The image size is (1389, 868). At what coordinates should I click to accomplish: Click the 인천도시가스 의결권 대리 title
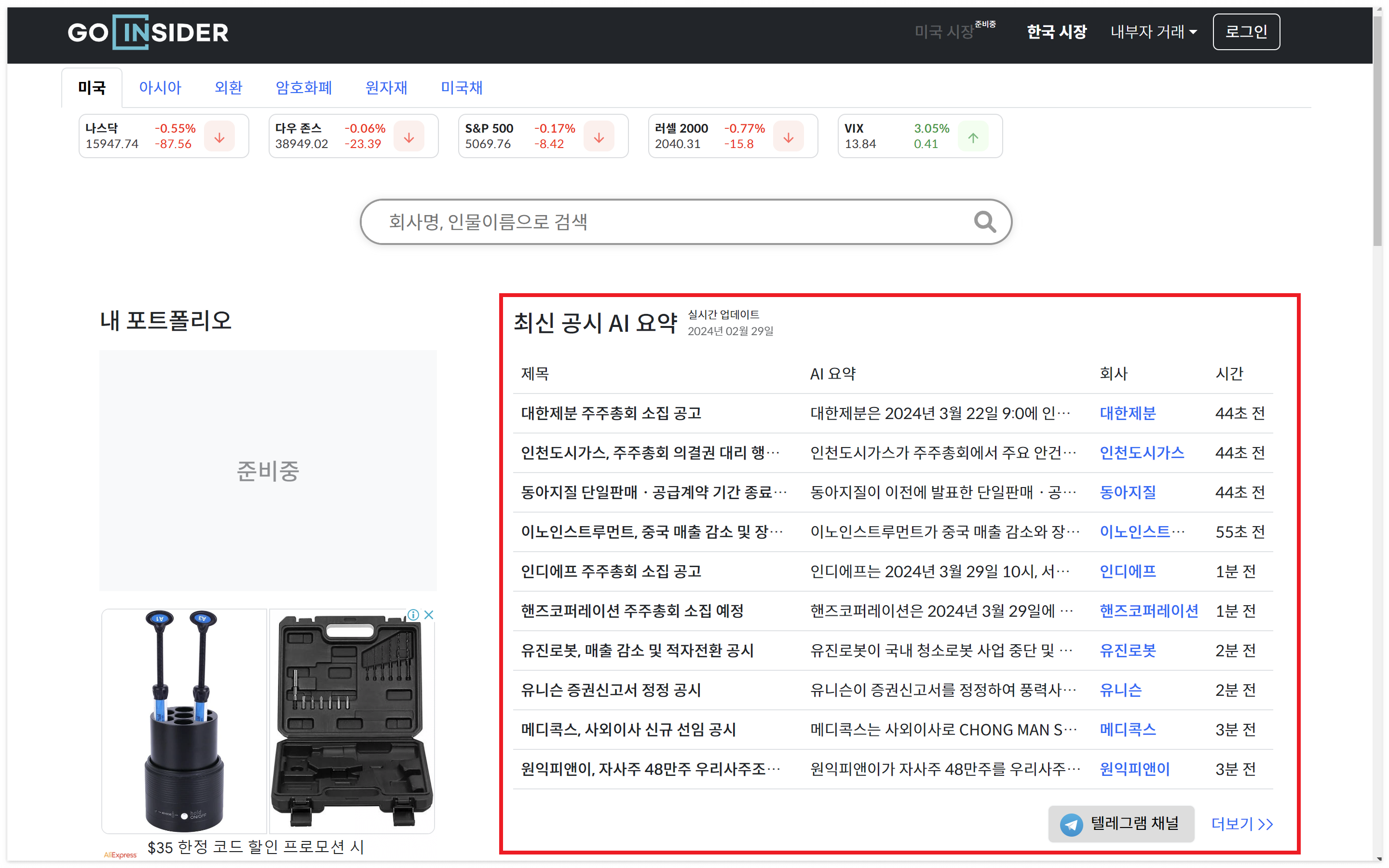[650, 453]
